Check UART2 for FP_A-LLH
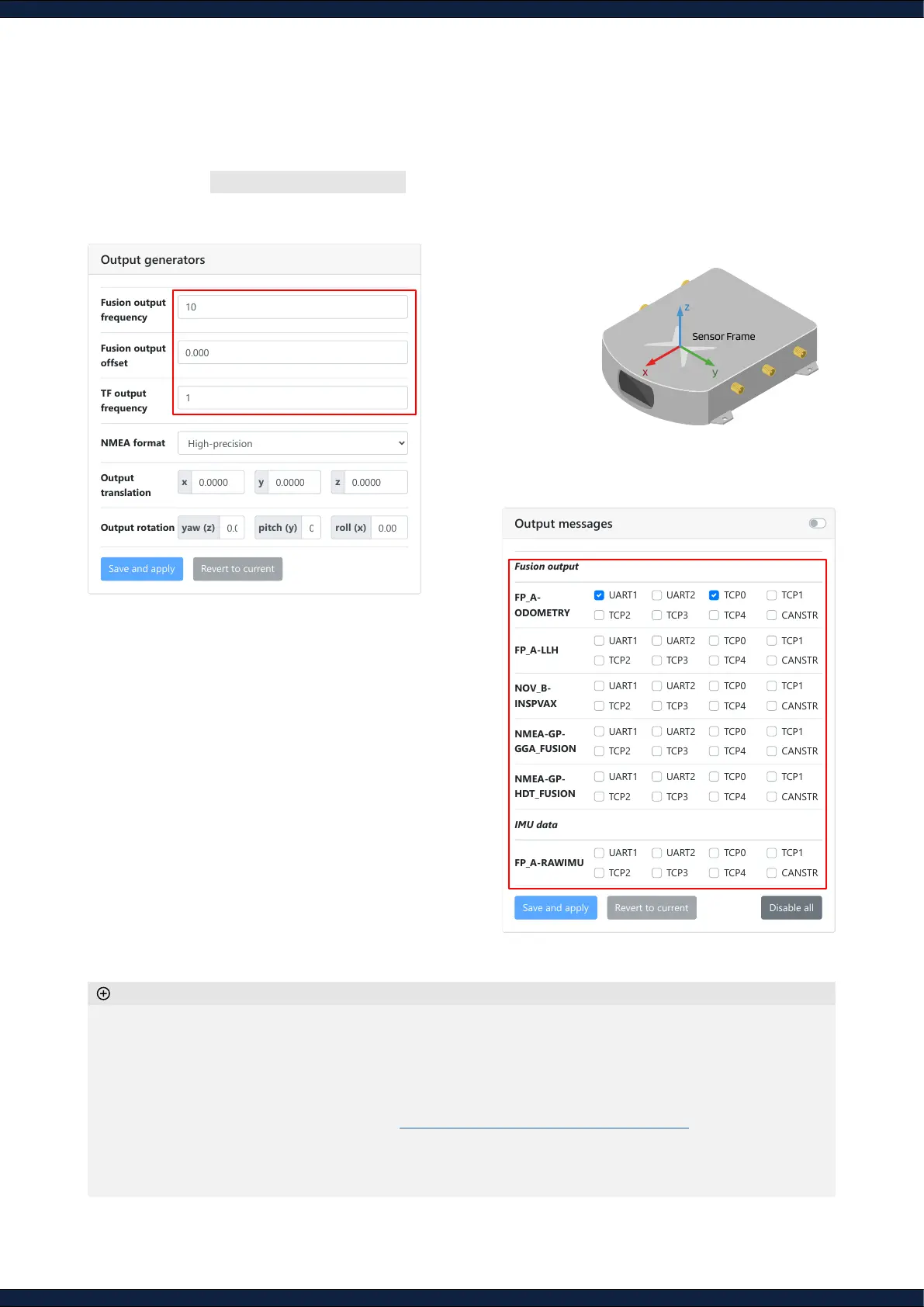 pyautogui.click(x=656, y=641)
